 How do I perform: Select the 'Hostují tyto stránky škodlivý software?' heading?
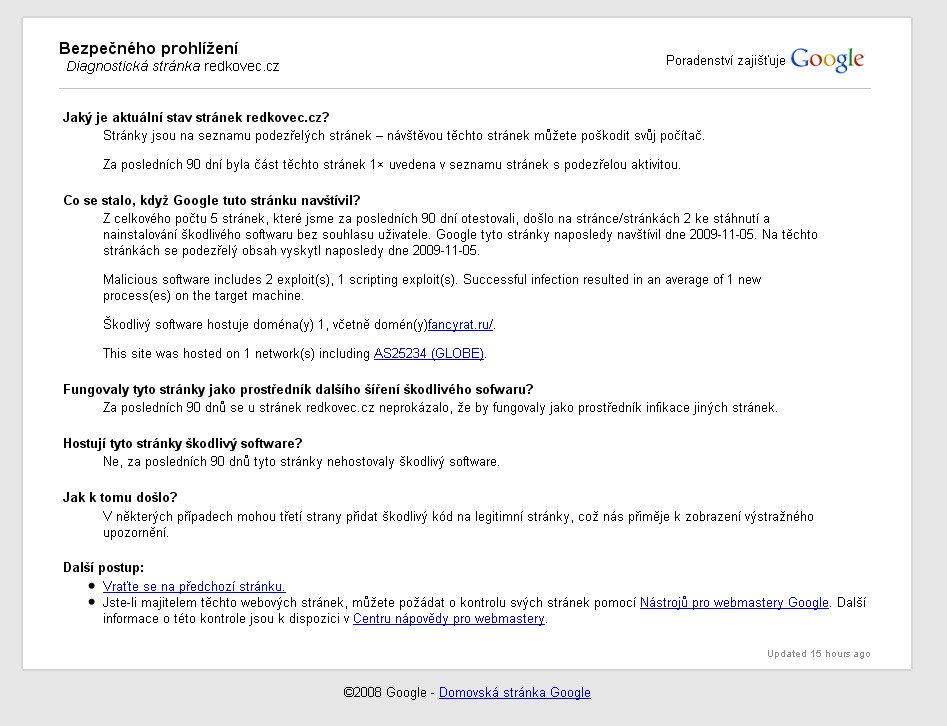tap(183, 443)
